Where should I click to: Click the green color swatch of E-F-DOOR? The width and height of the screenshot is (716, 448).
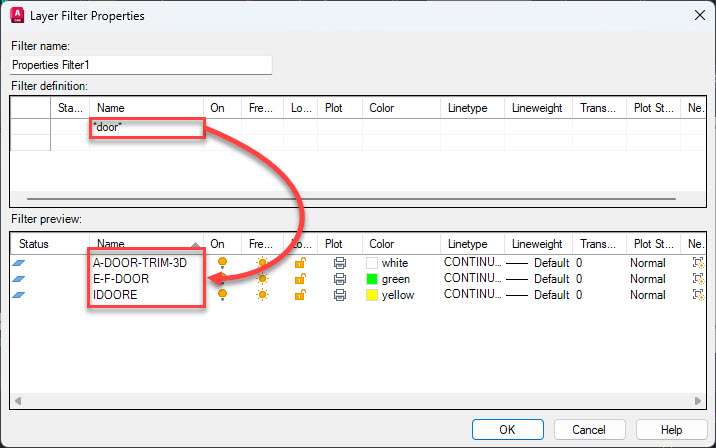coord(372,279)
